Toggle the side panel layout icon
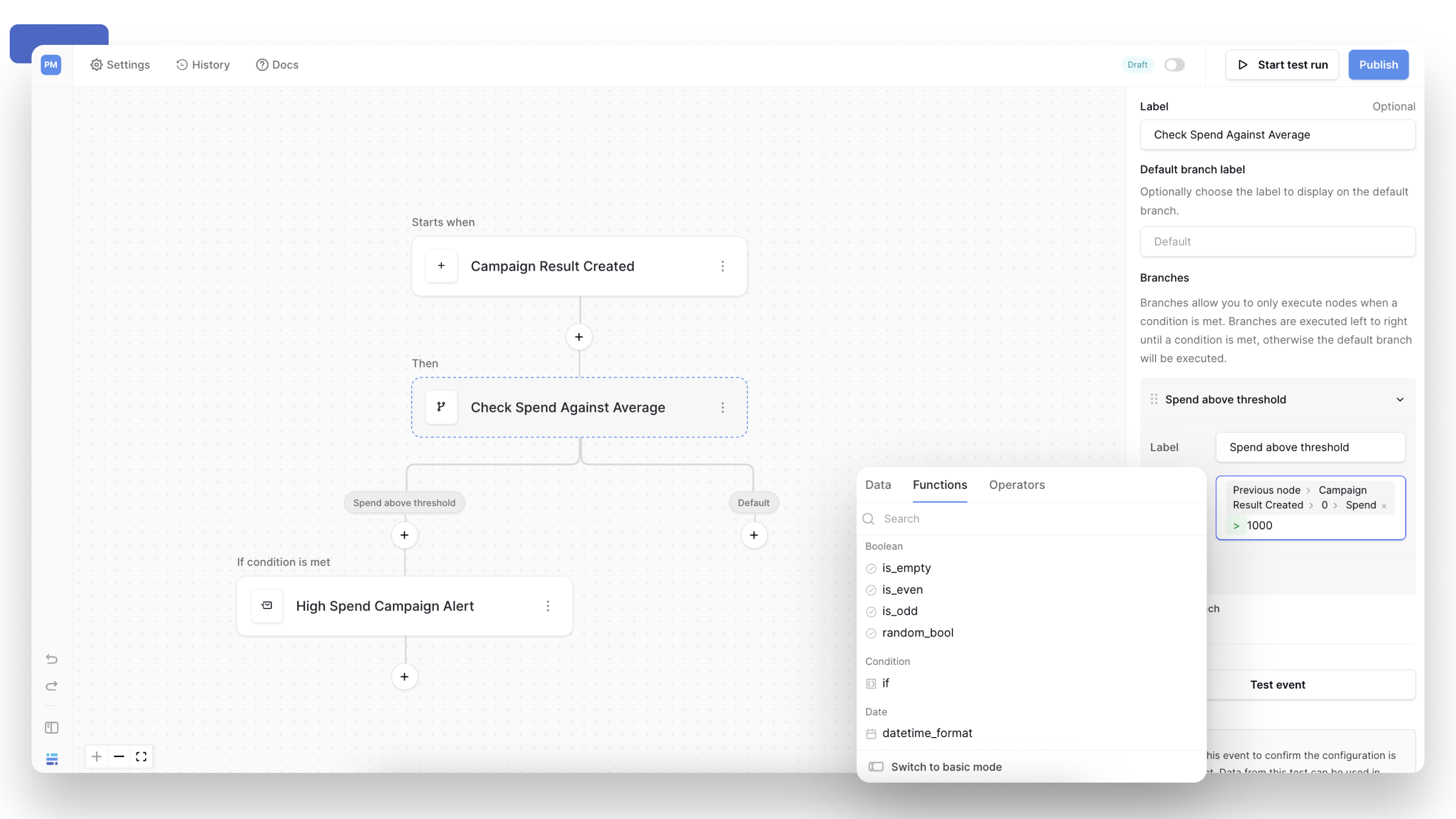Image resolution: width=1456 pixels, height=819 pixels. (x=52, y=727)
